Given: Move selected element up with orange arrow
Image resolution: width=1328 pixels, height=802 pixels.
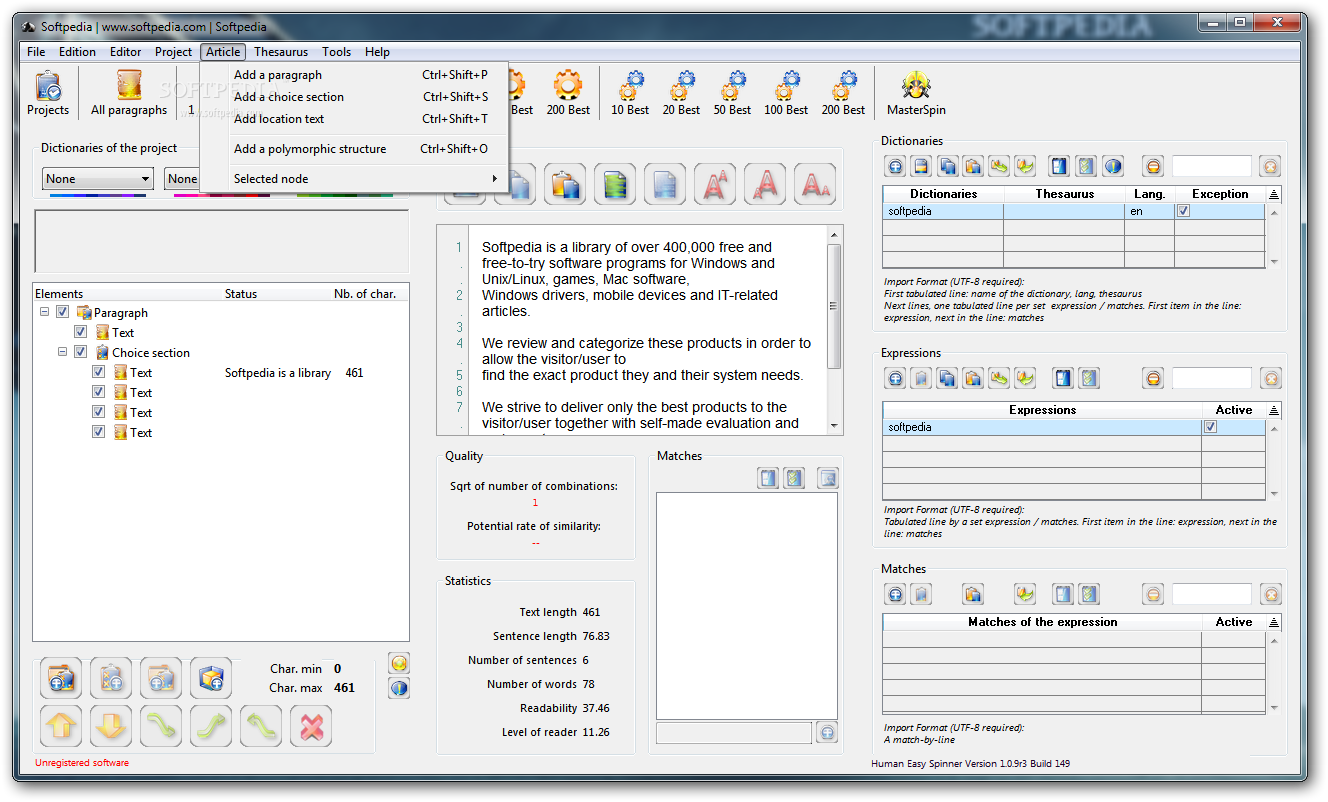Looking at the screenshot, I should pyautogui.click(x=61, y=726).
